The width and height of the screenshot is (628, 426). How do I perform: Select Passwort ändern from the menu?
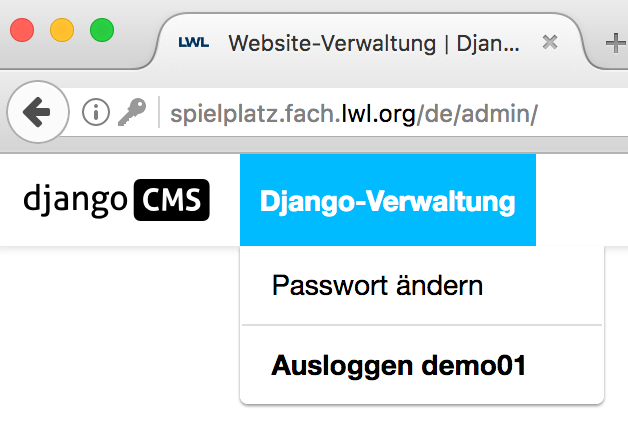pos(377,286)
